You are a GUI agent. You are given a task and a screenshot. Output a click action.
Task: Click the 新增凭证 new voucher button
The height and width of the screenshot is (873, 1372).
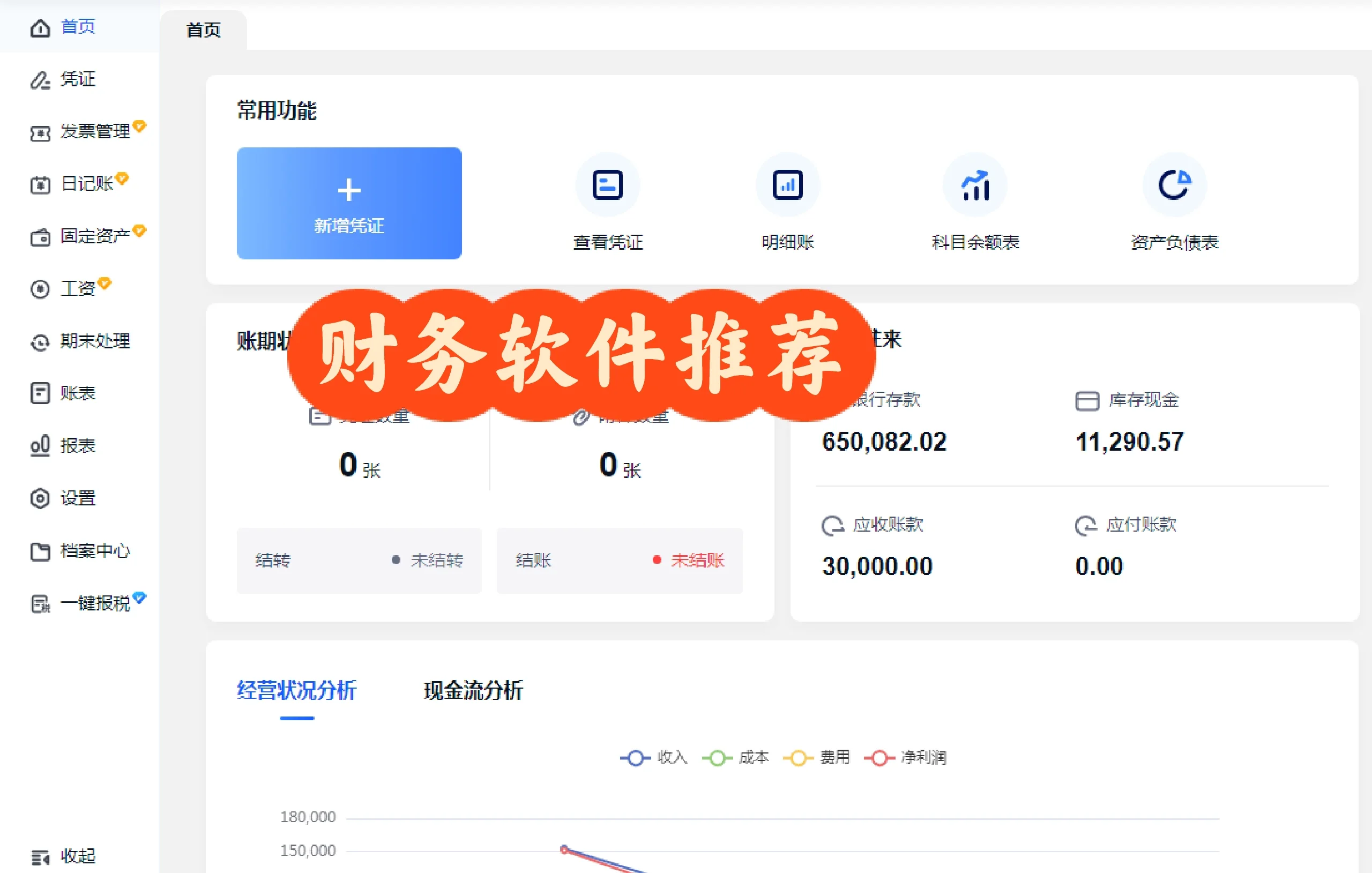[x=349, y=204]
